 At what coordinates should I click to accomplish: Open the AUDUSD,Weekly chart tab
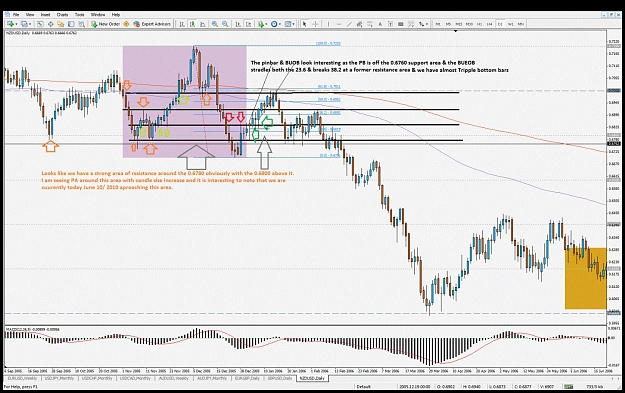click(x=173, y=378)
